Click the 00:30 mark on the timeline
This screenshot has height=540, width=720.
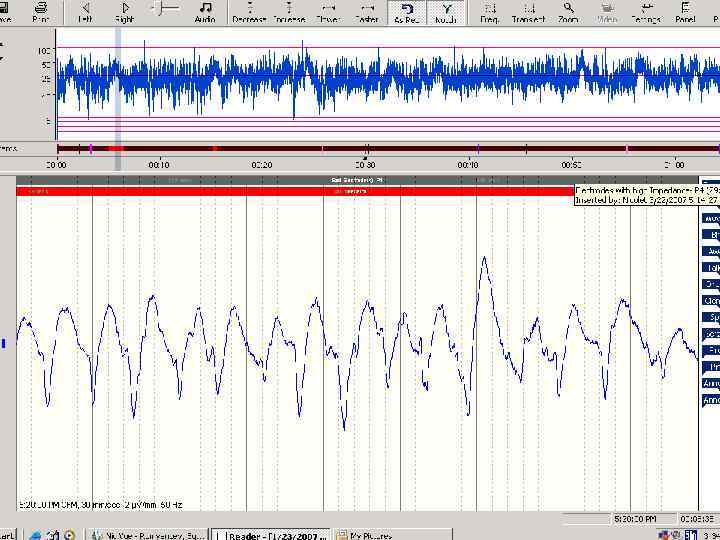click(x=365, y=164)
